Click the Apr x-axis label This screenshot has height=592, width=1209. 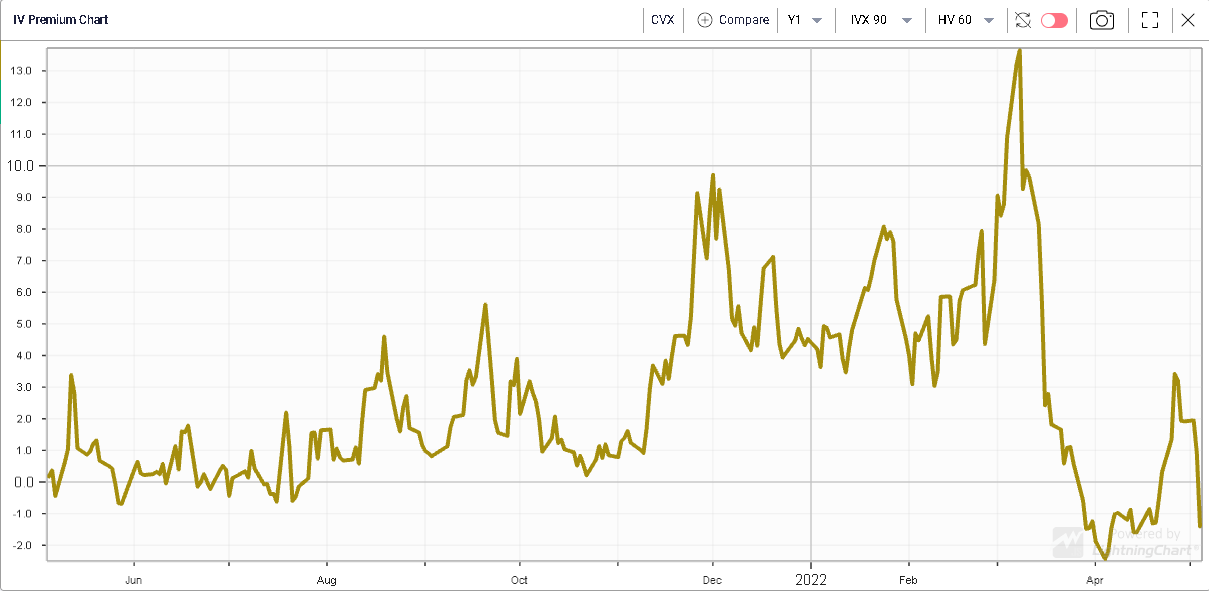pyautogui.click(x=1095, y=579)
